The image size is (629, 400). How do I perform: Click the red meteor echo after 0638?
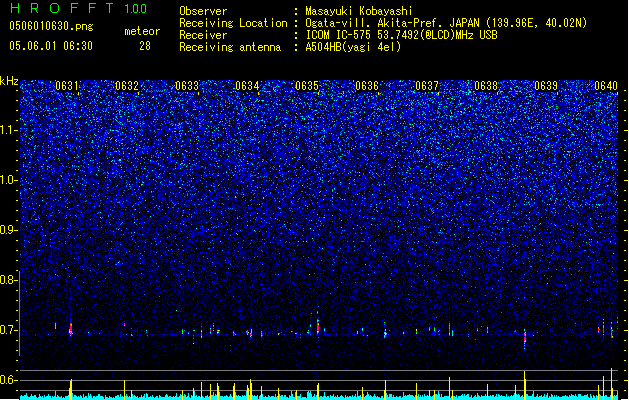[x=524, y=338]
